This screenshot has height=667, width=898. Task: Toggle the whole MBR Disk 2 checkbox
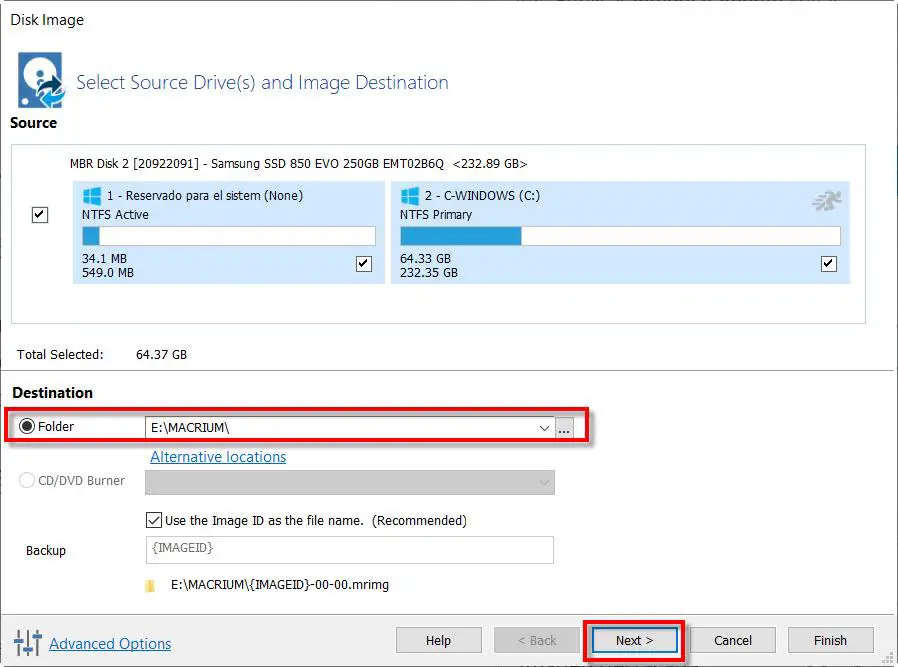click(x=40, y=215)
